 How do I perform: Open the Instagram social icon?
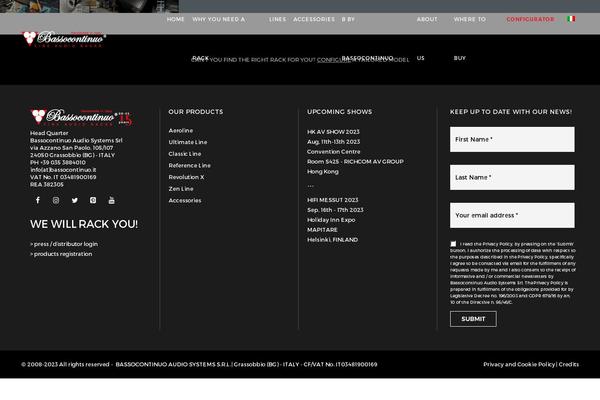pyautogui.click(x=56, y=200)
